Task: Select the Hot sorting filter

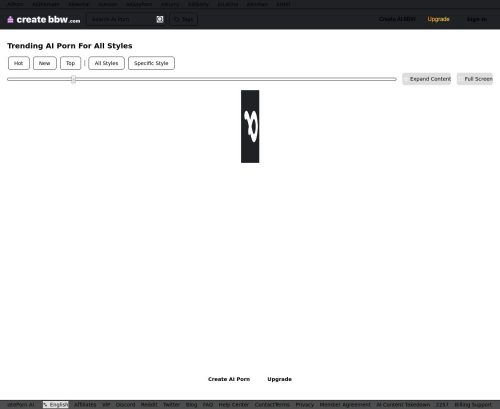Action: (x=19, y=63)
